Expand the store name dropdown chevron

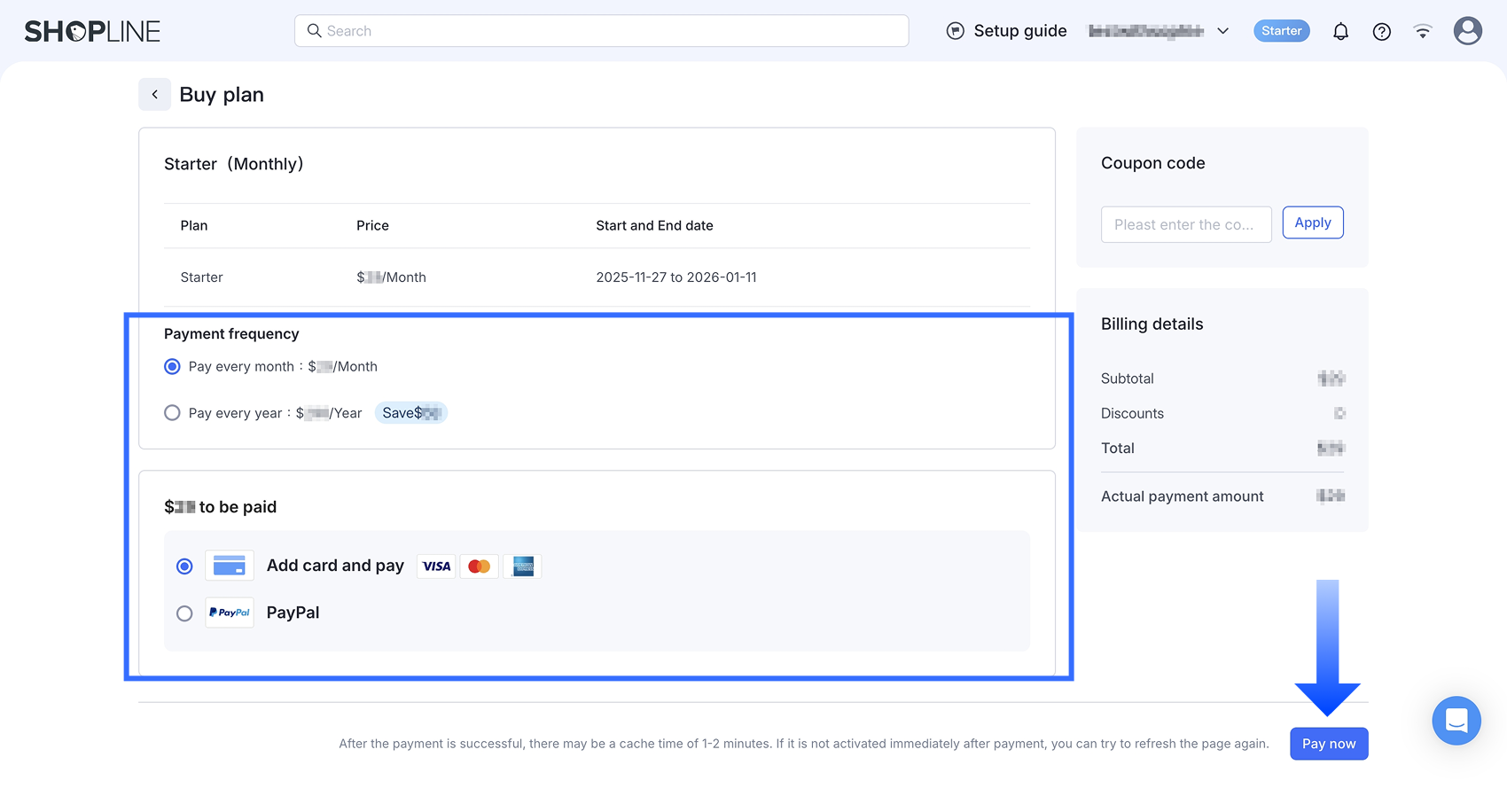pyautogui.click(x=1222, y=31)
